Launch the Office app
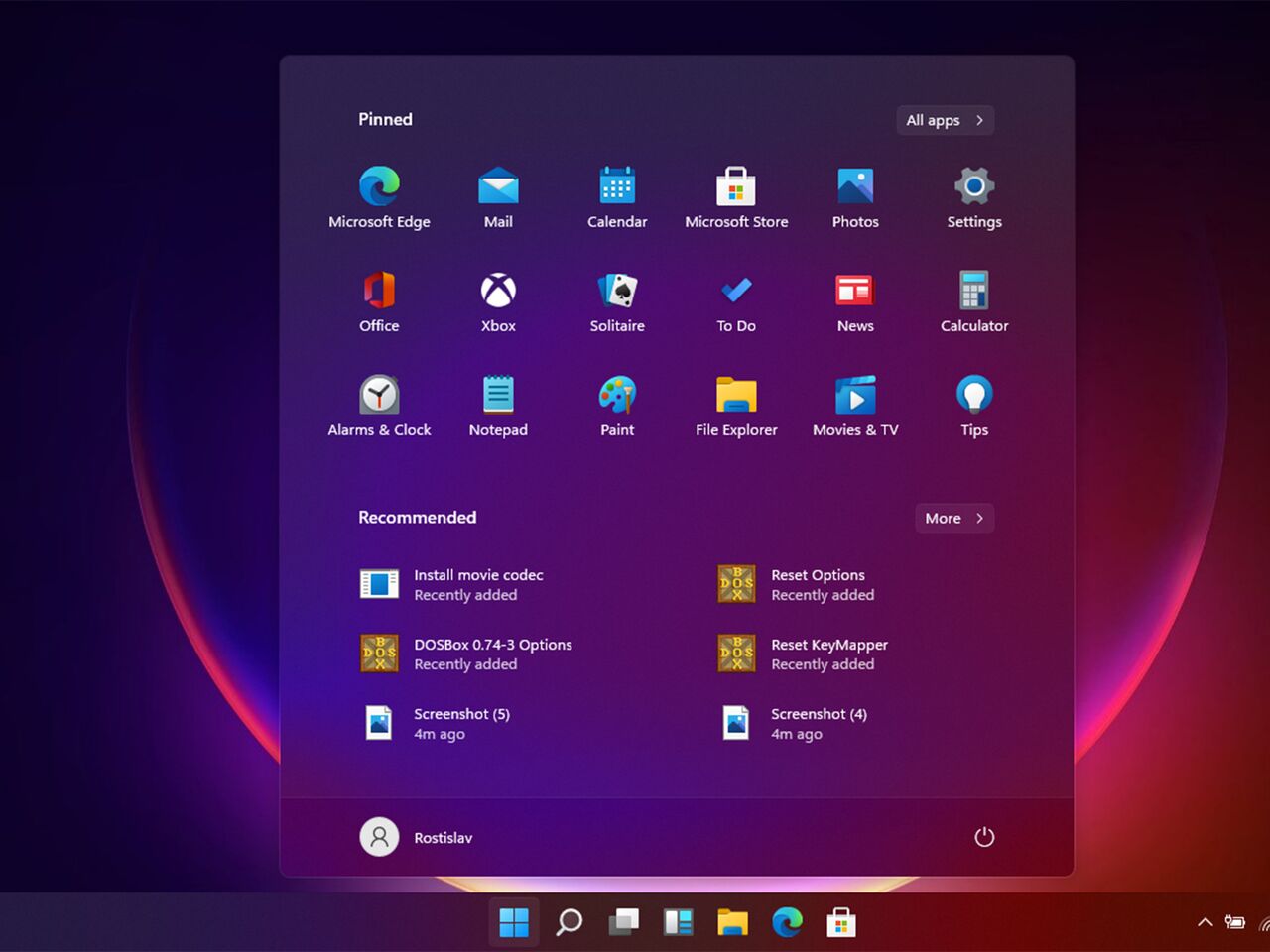 click(379, 302)
